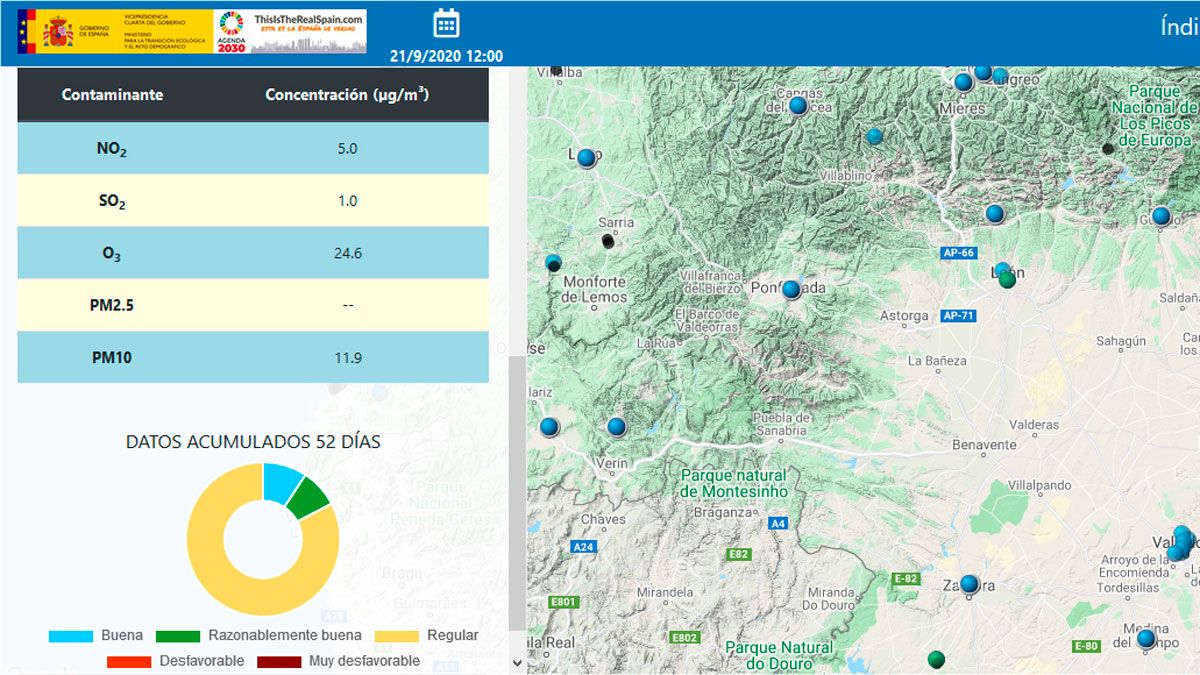Click the AP-66 road badge
The width and height of the screenshot is (1200, 675).
pos(958,253)
